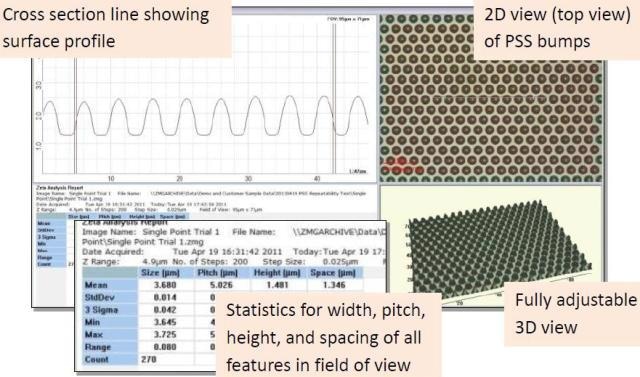Click the 'Date Acquired:' label
The image size is (640, 377).
pyautogui.click(x=113, y=252)
